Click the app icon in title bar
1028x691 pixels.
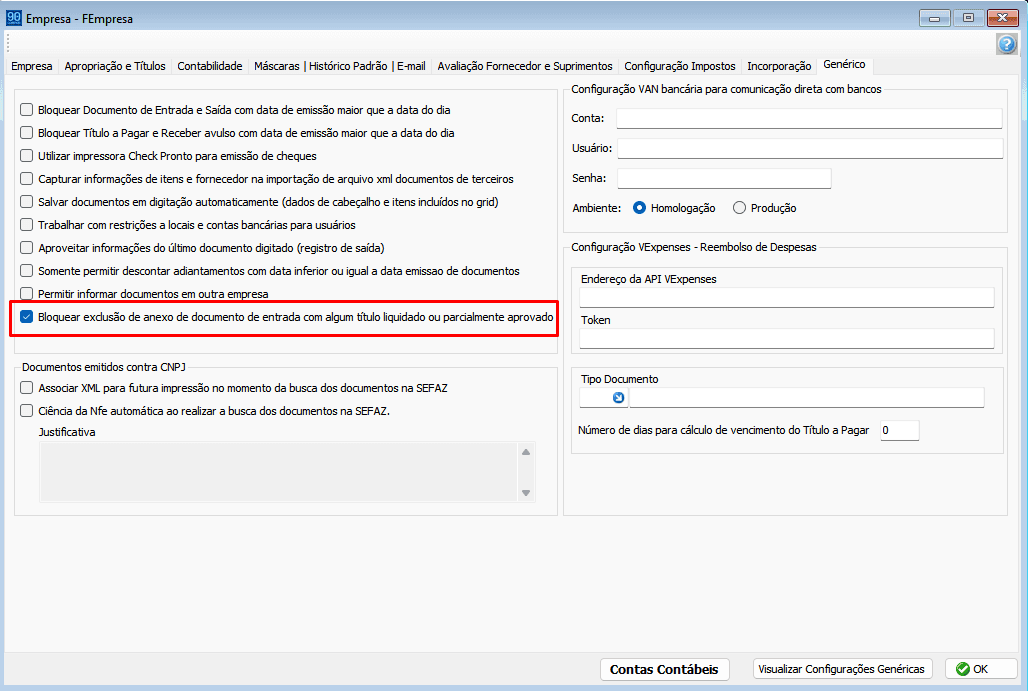coord(14,18)
